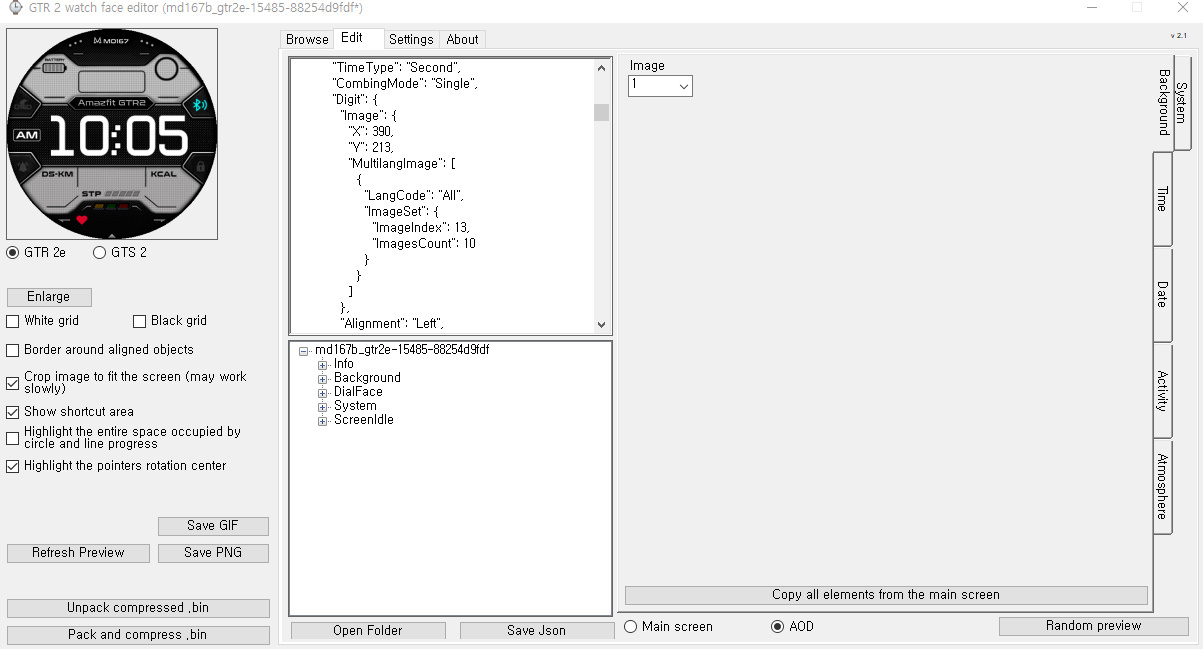Click the "ImagesCount": 10 JSON line
This screenshot has width=1203, height=649.
[x=424, y=244]
